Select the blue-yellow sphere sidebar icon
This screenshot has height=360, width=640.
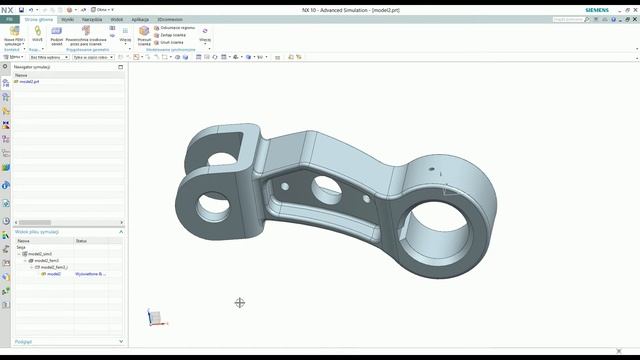coord(6,277)
